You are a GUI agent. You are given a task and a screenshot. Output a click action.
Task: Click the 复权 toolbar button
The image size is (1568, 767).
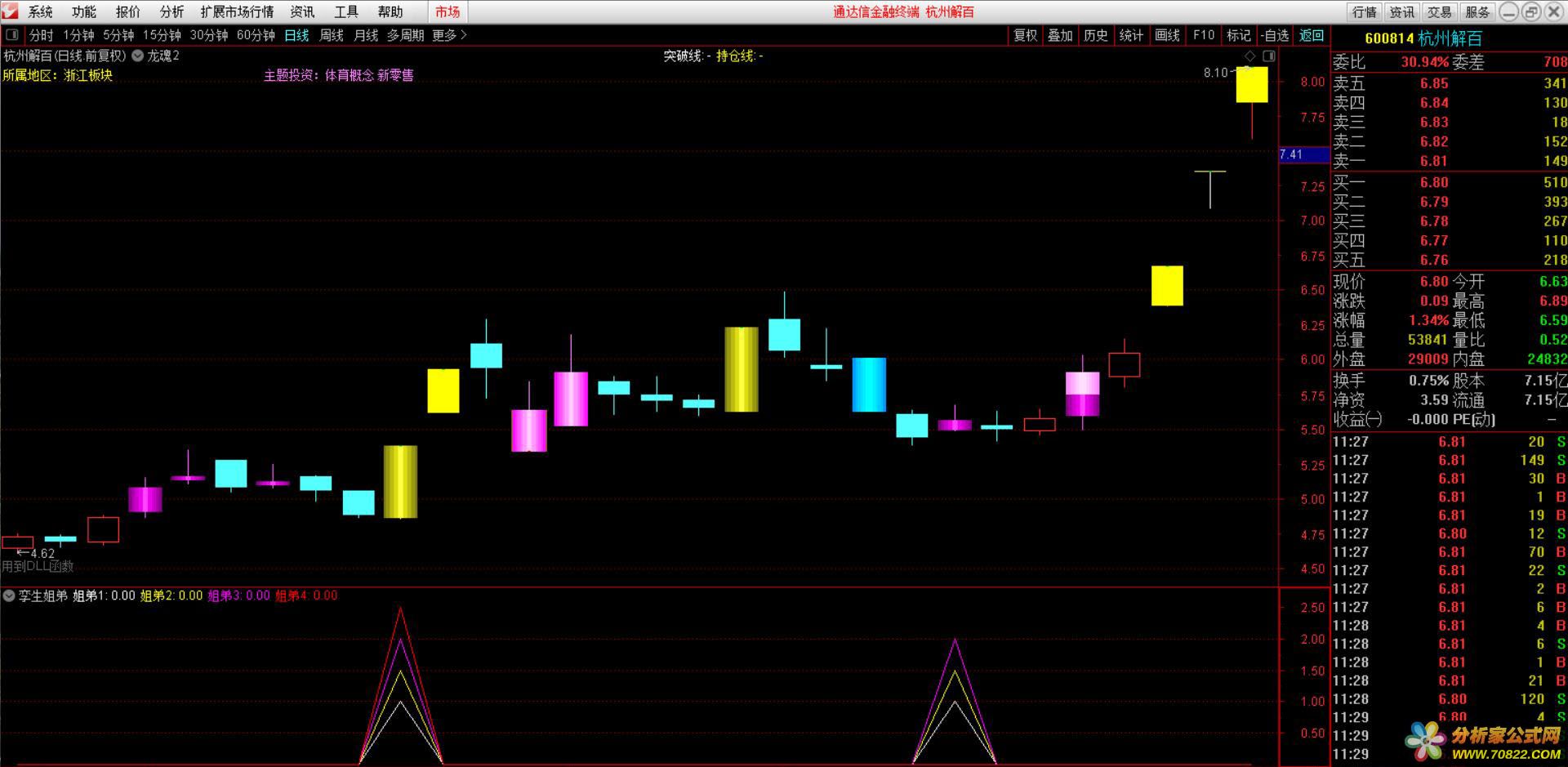[x=1025, y=35]
